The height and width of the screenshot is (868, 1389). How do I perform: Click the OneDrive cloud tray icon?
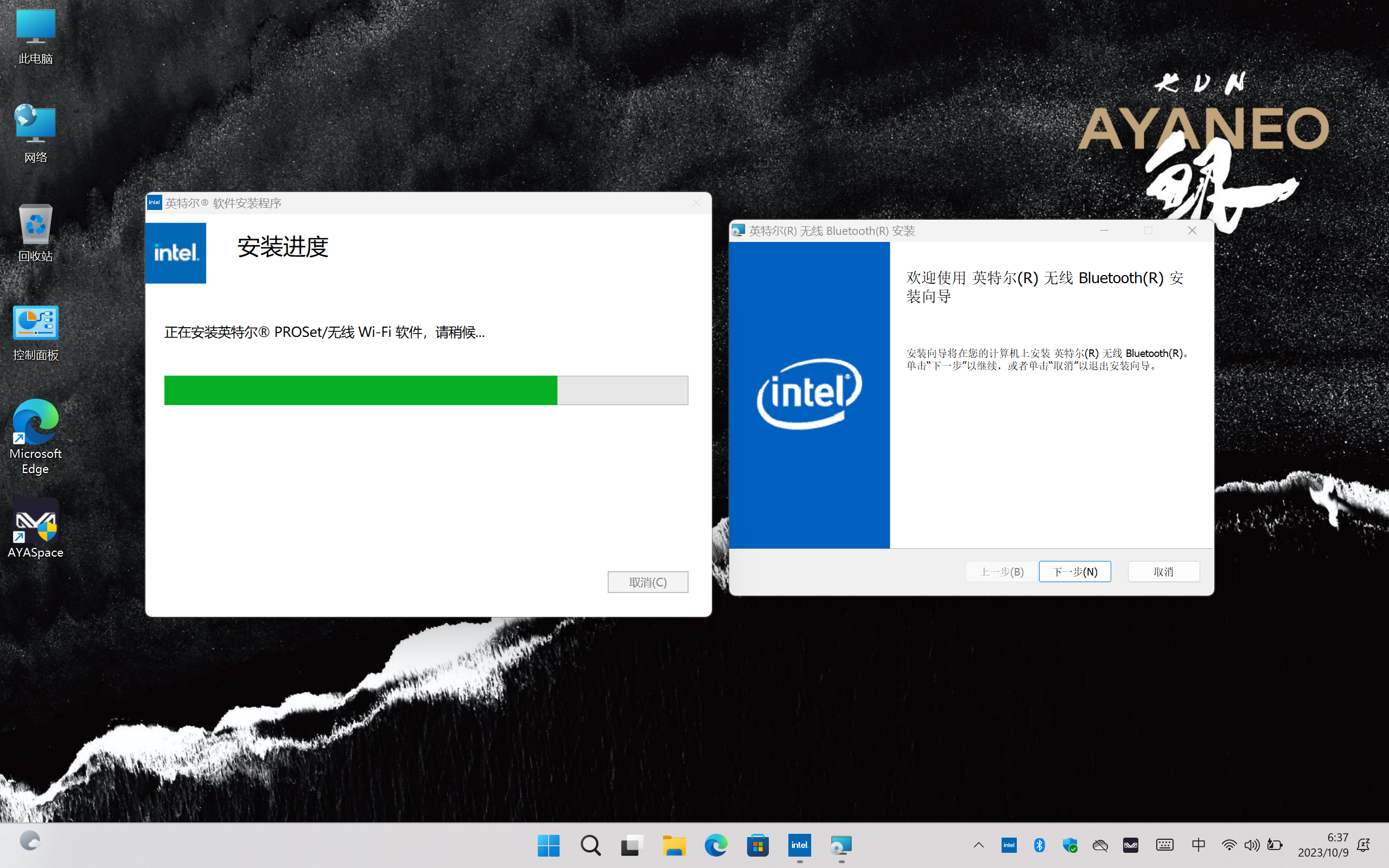[1100, 845]
